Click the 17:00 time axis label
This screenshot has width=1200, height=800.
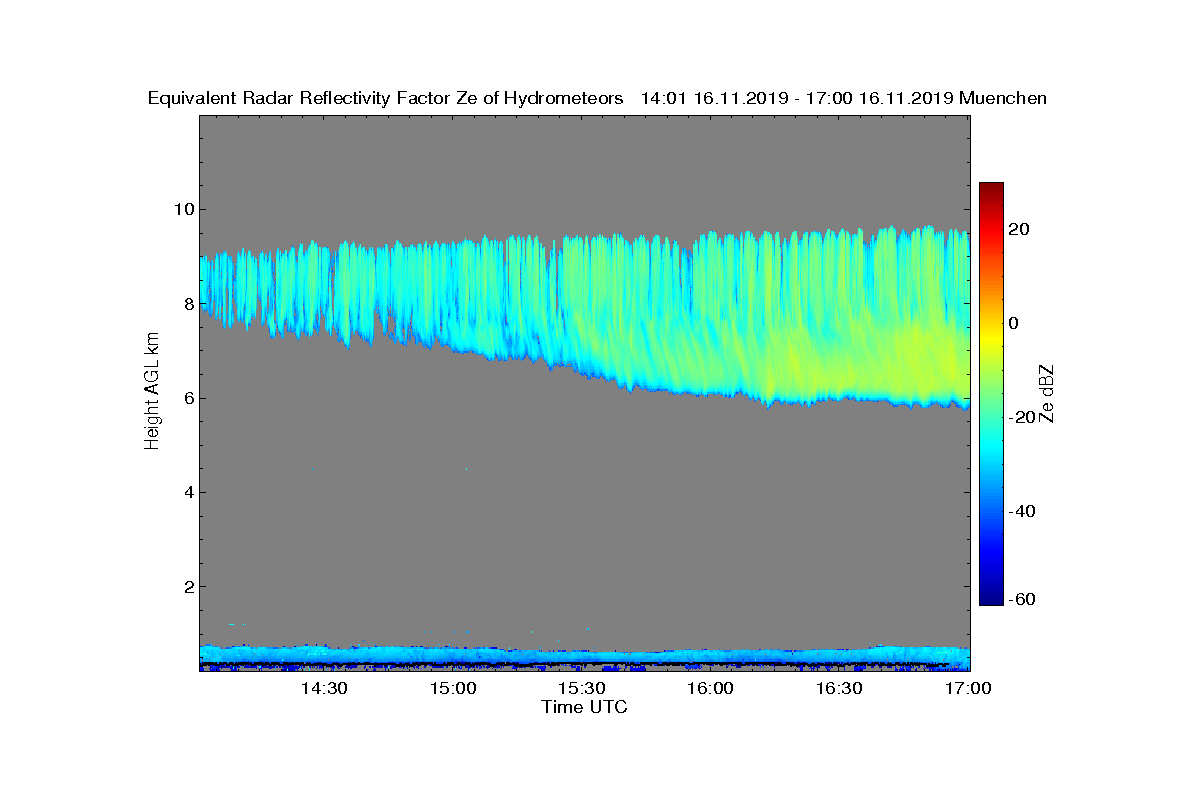(969, 689)
